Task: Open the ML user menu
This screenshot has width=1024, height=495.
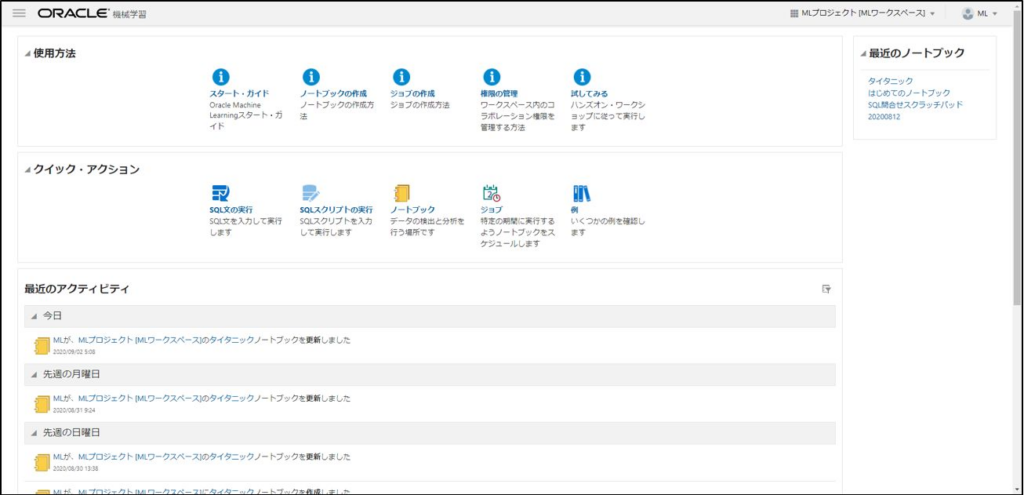Action: point(979,13)
